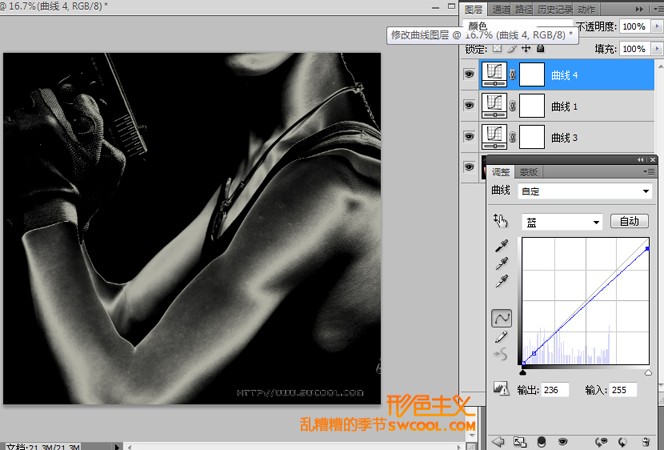Click mask link icon on 曲线 1 layer

pos(512,106)
